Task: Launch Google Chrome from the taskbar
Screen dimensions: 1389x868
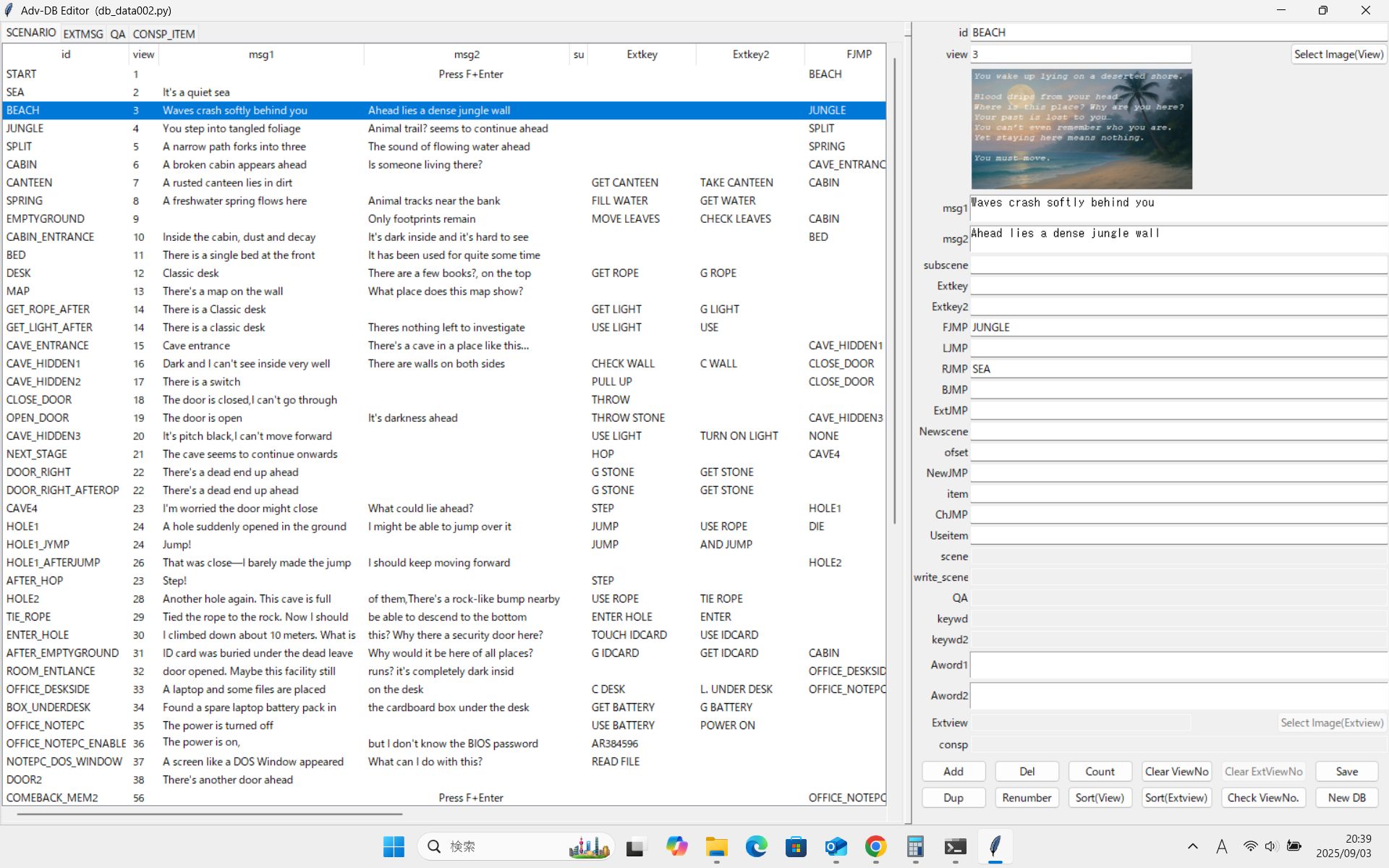Action: 875,846
